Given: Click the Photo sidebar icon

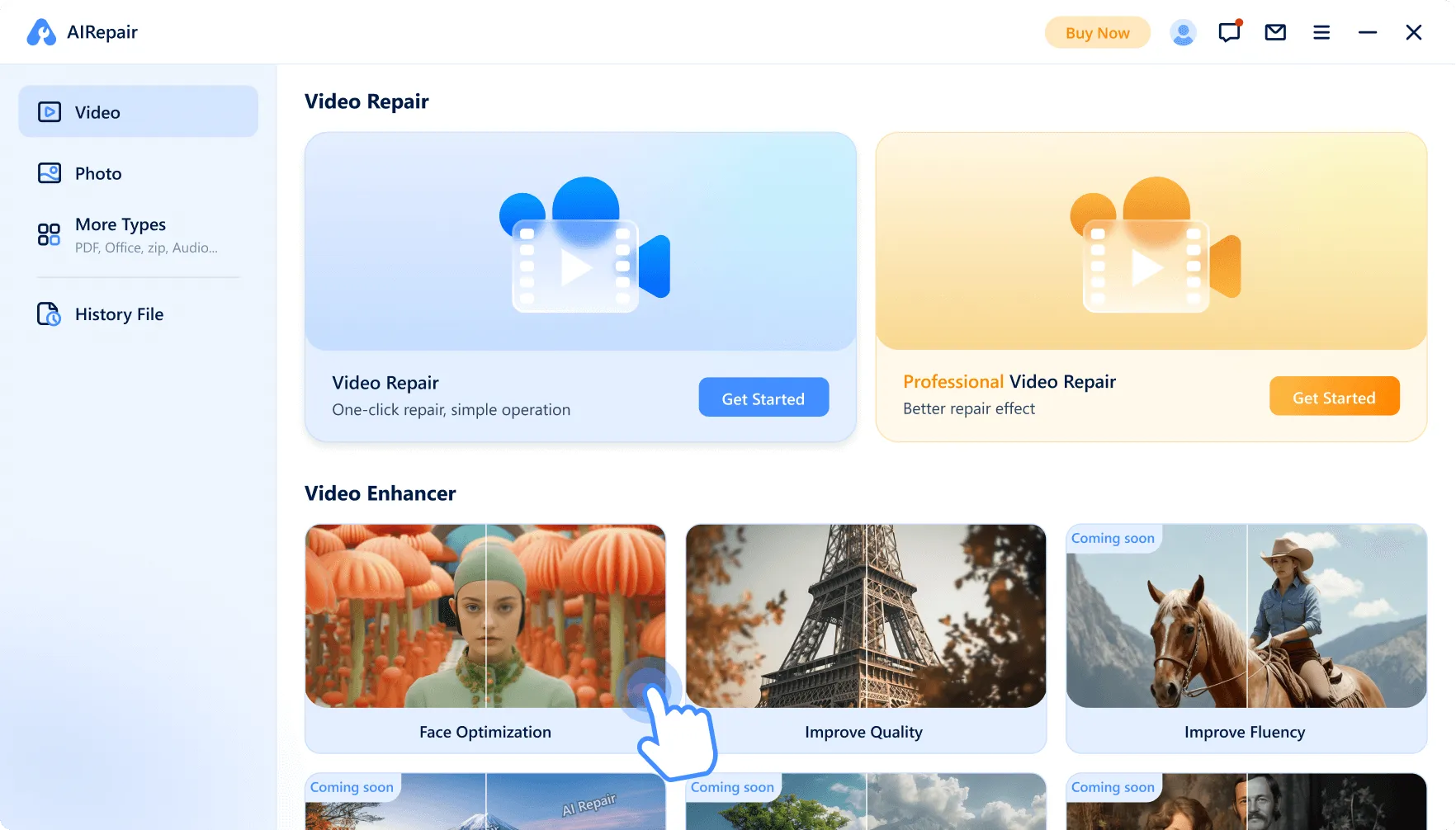Looking at the screenshot, I should click(50, 172).
